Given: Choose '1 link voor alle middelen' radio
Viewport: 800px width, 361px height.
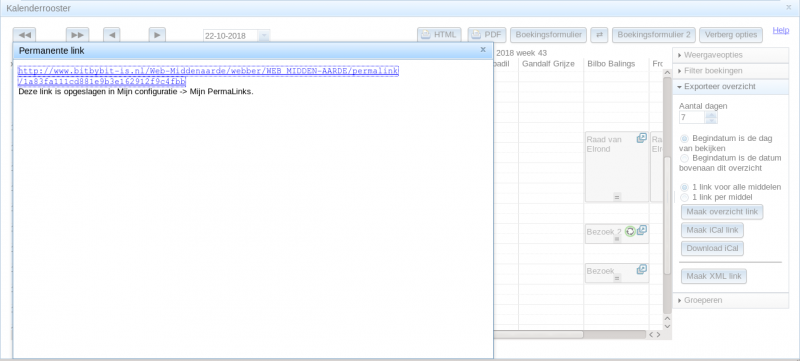Looking at the screenshot, I should click(685, 187).
